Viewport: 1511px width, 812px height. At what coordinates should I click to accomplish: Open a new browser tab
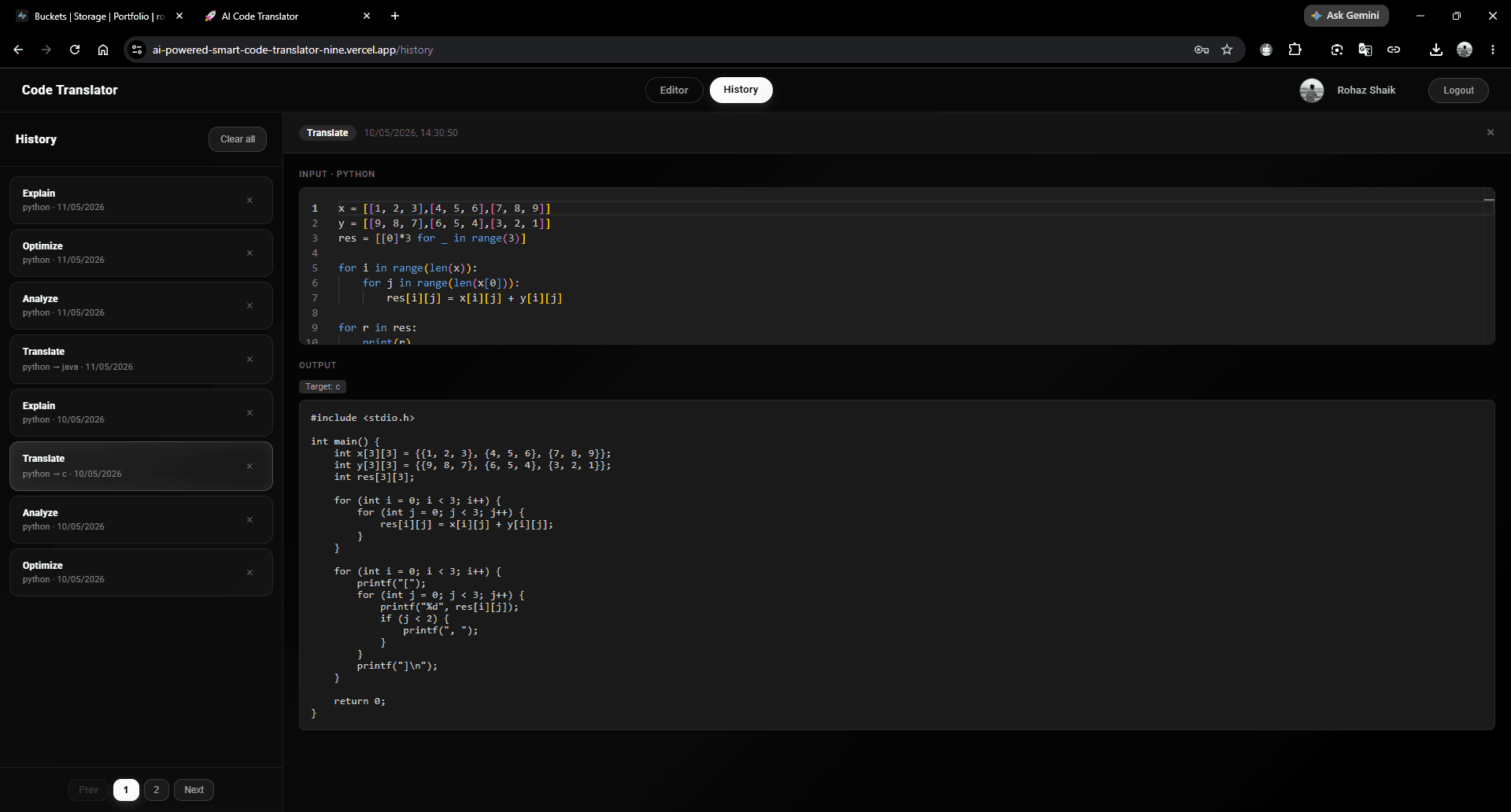[395, 16]
